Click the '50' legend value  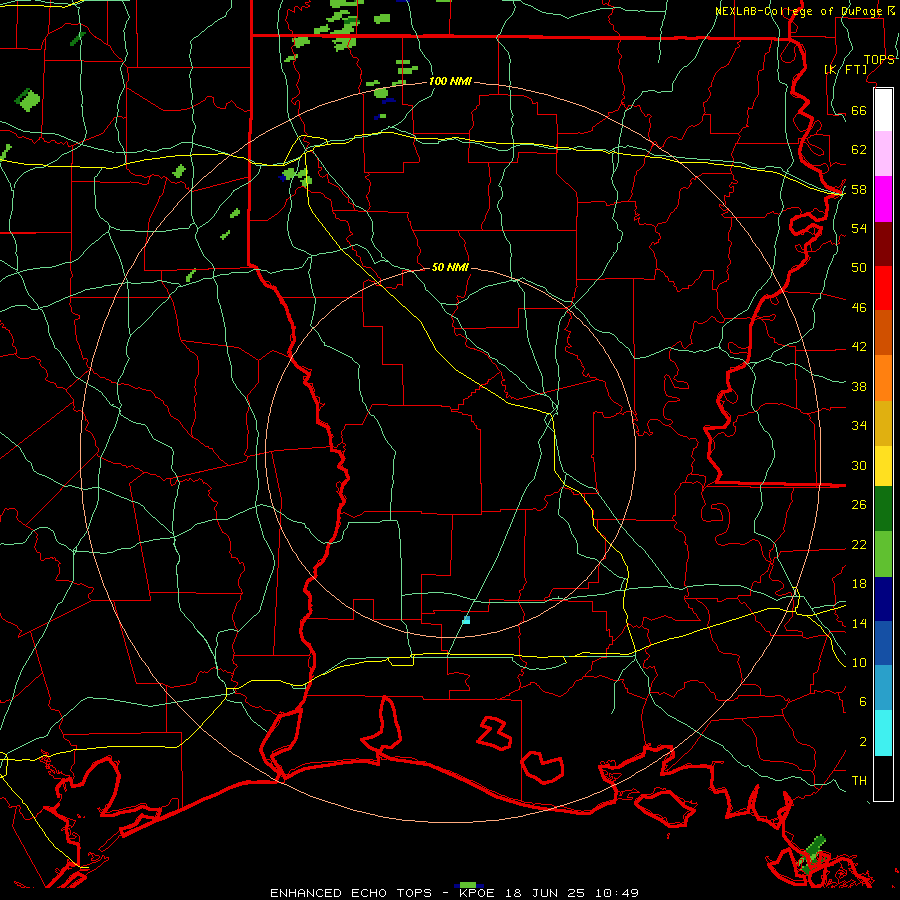[x=859, y=267]
